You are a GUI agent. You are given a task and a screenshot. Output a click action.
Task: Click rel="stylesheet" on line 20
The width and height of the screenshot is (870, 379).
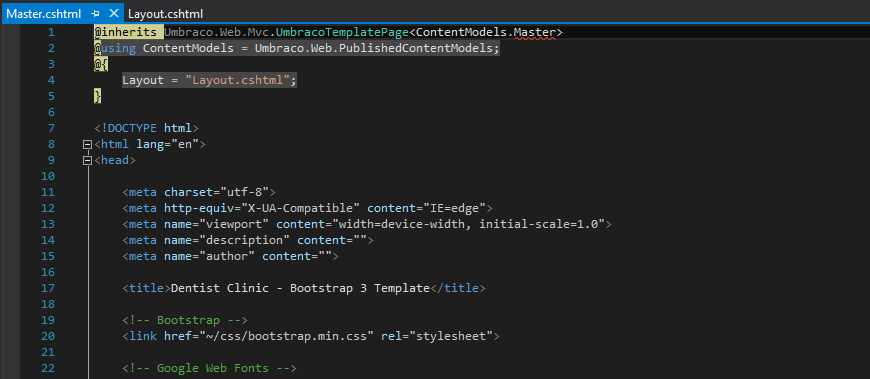437,336
